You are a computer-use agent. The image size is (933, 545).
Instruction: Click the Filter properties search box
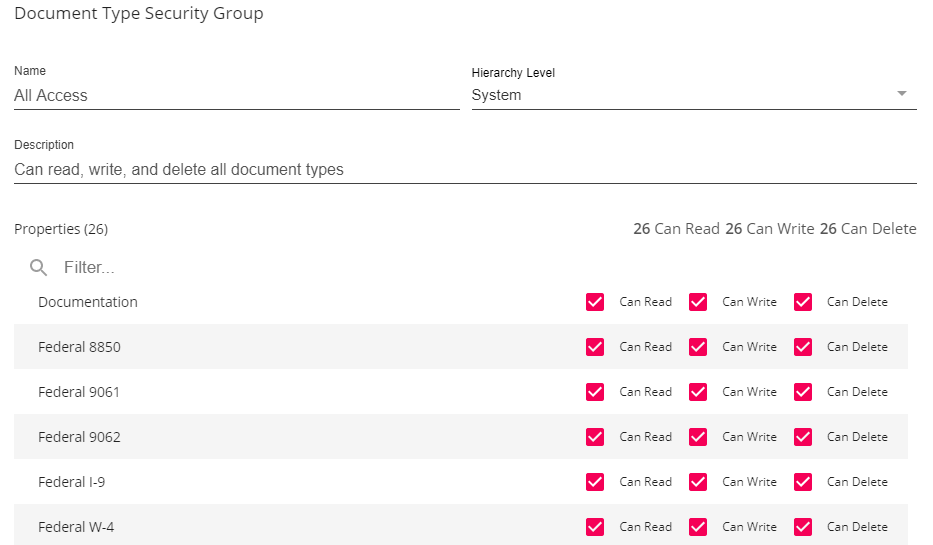300,268
